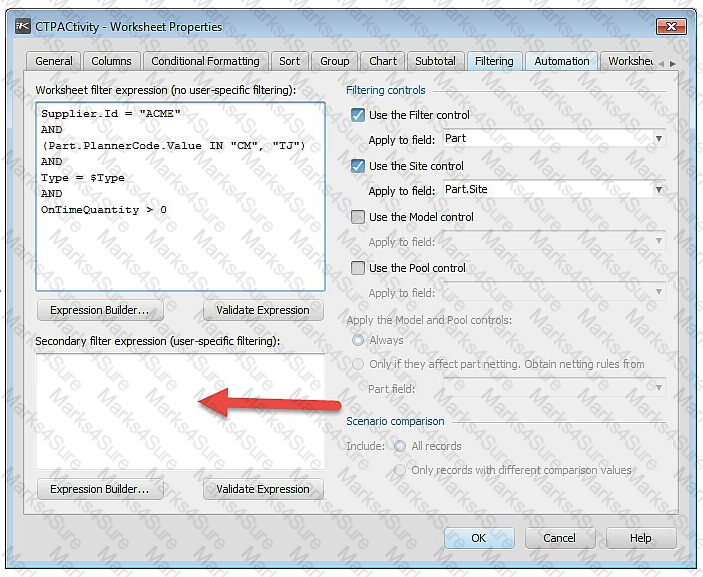
Task: Select the Group tab
Action: pos(334,61)
